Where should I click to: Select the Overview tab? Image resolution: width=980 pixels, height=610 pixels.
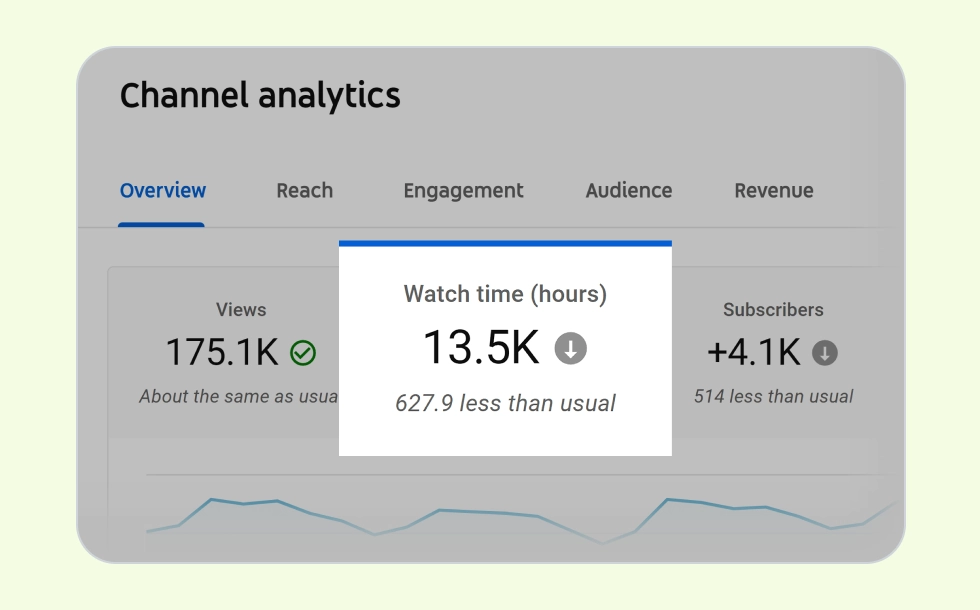[x=162, y=191]
